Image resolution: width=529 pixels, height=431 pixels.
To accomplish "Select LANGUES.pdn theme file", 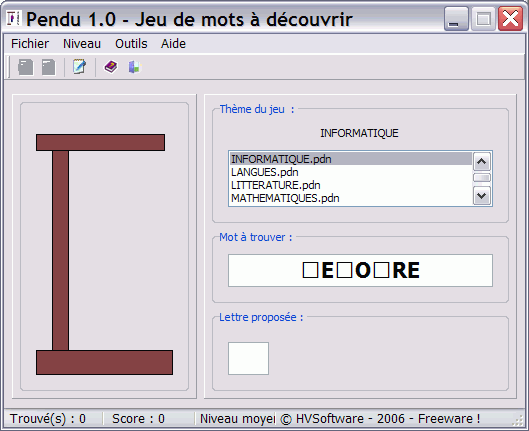I will click(x=351, y=172).
